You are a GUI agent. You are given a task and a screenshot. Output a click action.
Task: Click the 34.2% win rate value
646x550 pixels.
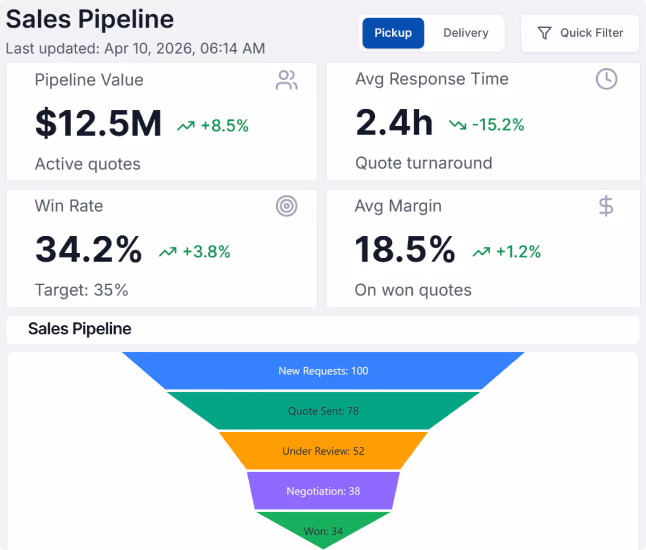click(89, 249)
